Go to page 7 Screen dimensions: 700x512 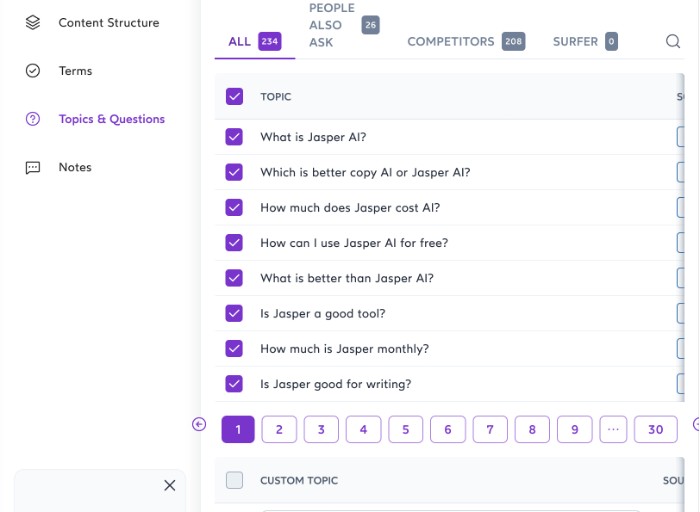pyautogui.click(x=490, y=429)
